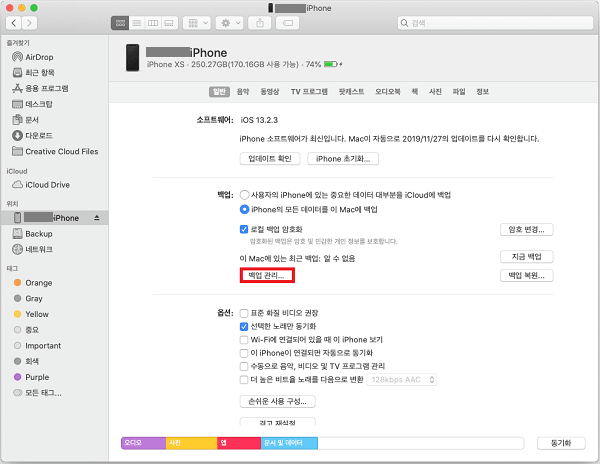Open Creative Cloud Files in the sidebar
The image size is (600, 464).
54,151
